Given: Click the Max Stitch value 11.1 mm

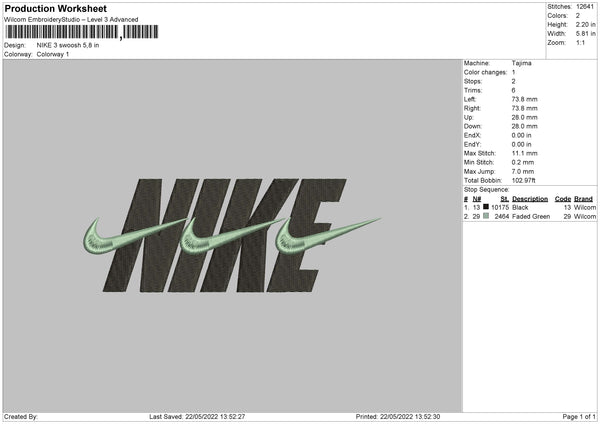Looking at the screenshot, I should pos(524,153).
